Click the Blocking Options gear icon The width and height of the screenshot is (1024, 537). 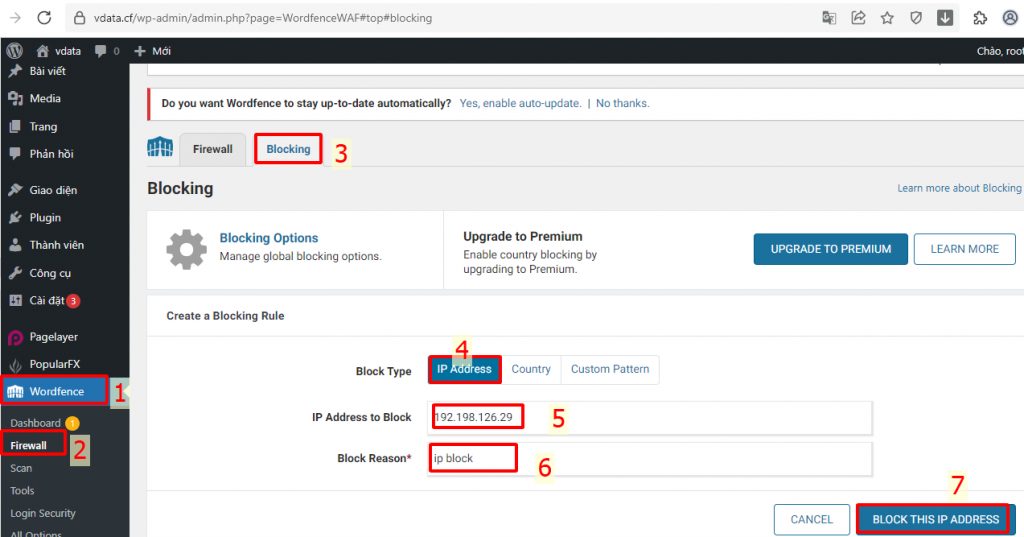click(x=186, y=250)
